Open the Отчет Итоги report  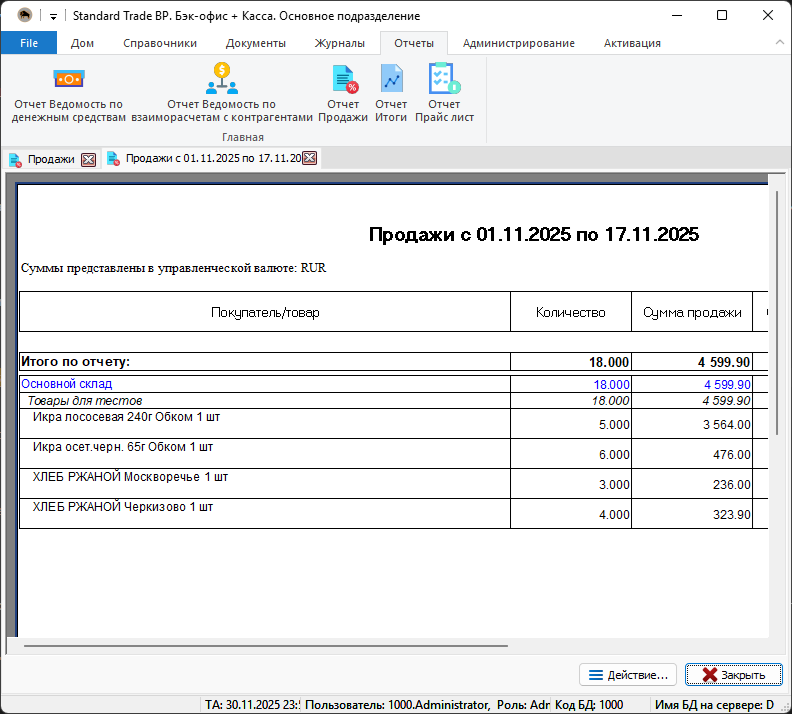391,93
